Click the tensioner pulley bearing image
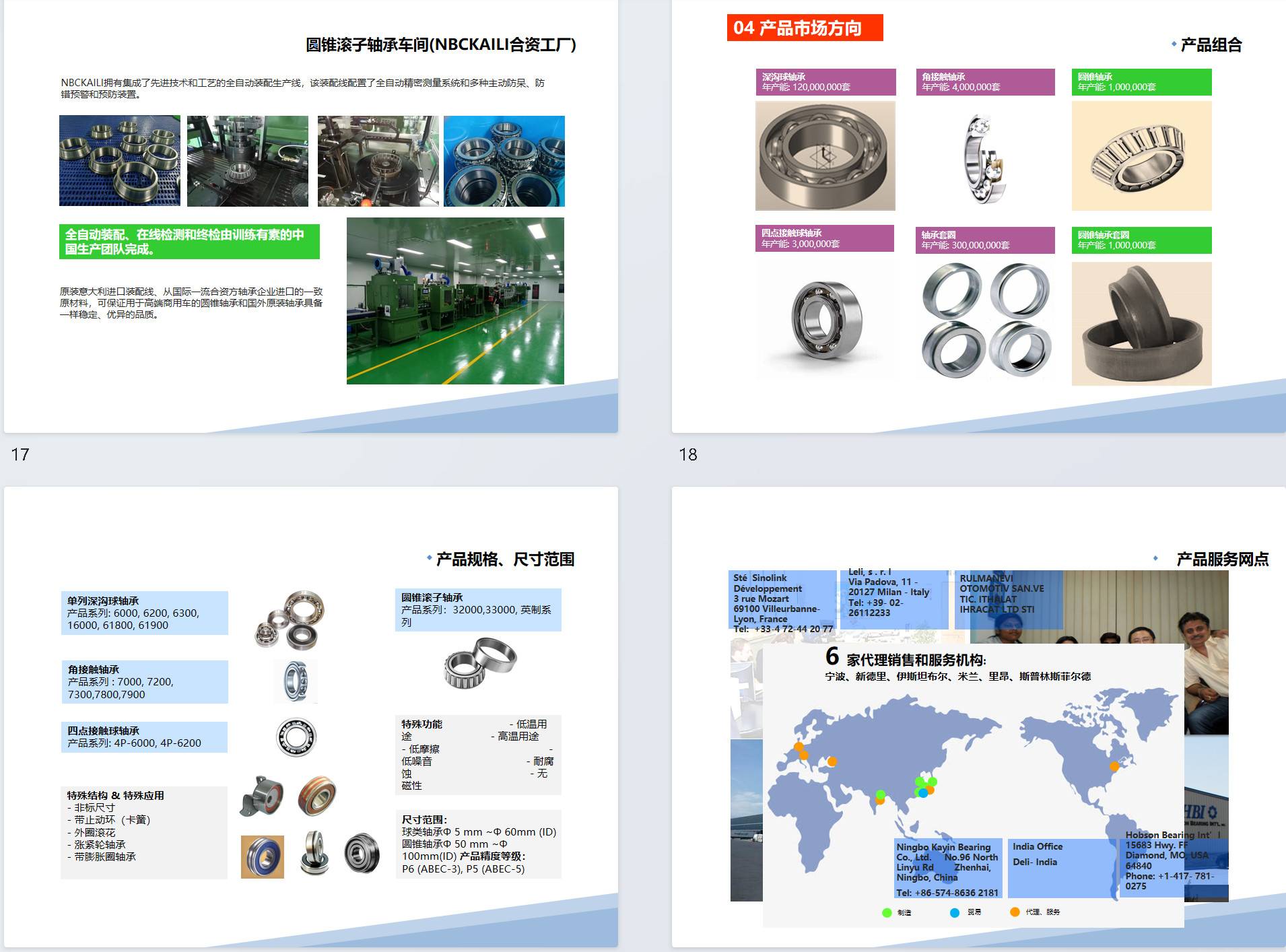The width and height of the screenshot is (1286, 952). coord(261,796)
